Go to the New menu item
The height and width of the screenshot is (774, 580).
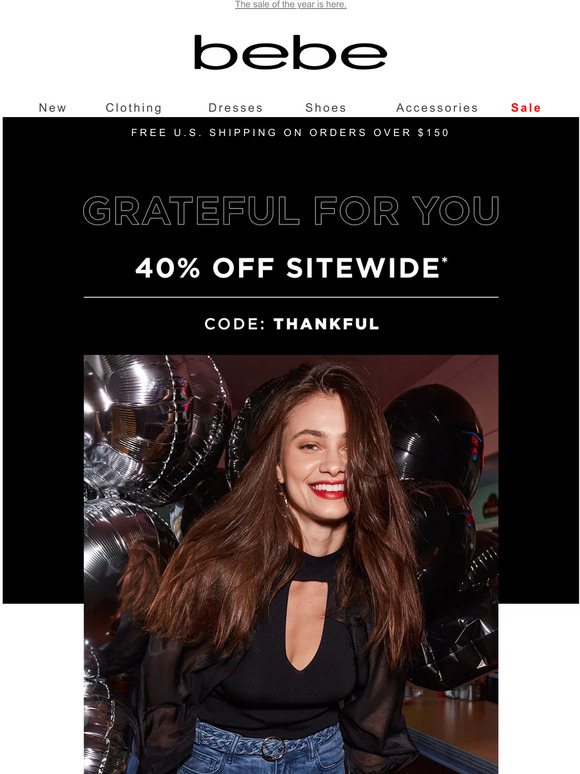pos(52,108)
